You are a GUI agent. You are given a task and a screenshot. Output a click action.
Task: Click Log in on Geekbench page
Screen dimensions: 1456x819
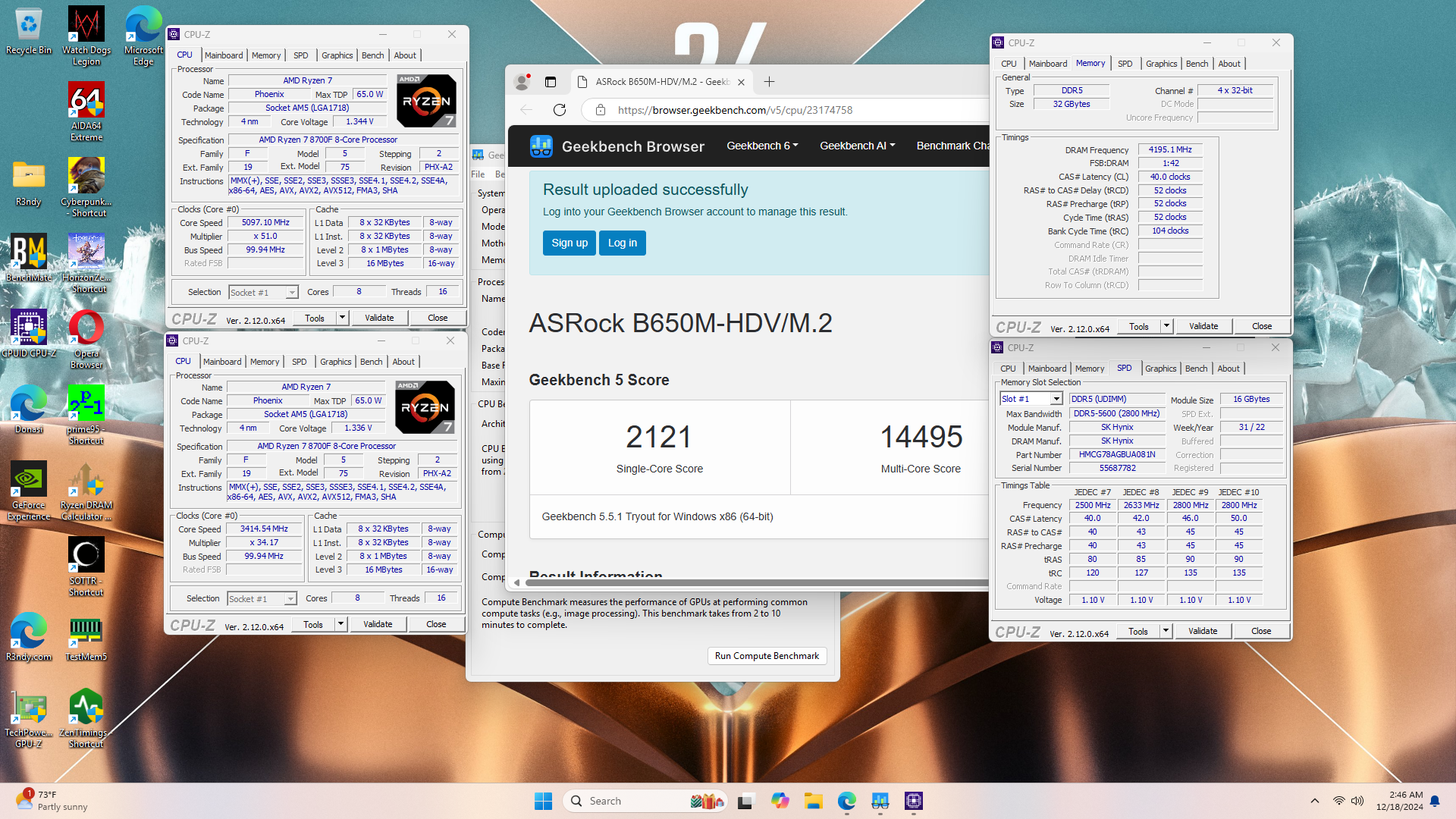[x=623, y=243]
